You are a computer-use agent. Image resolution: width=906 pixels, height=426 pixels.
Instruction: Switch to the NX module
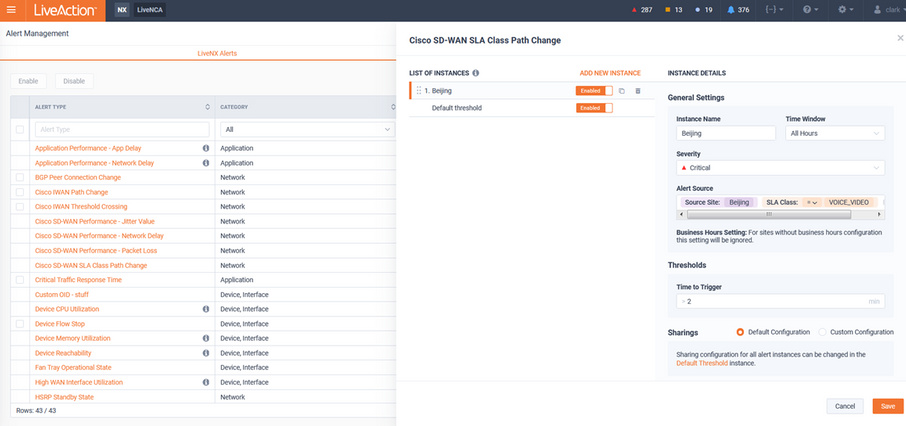(122, 10)
